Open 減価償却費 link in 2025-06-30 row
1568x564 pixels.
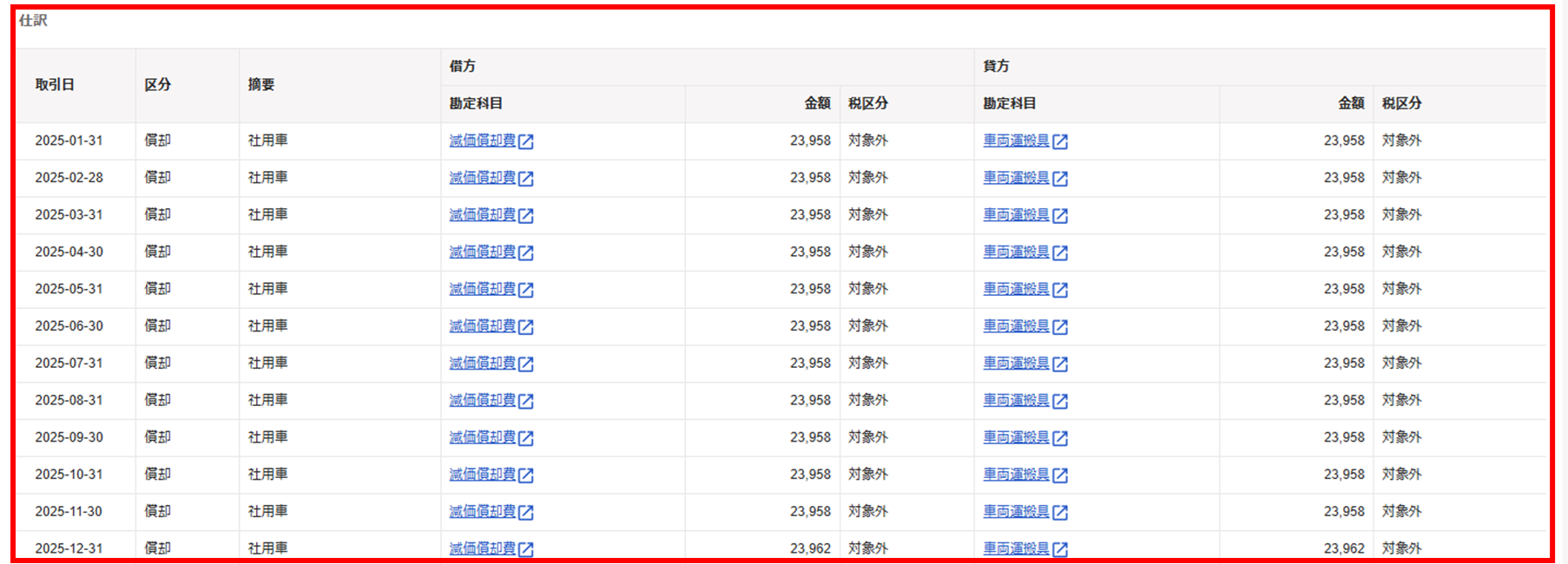tap(482, 326)
